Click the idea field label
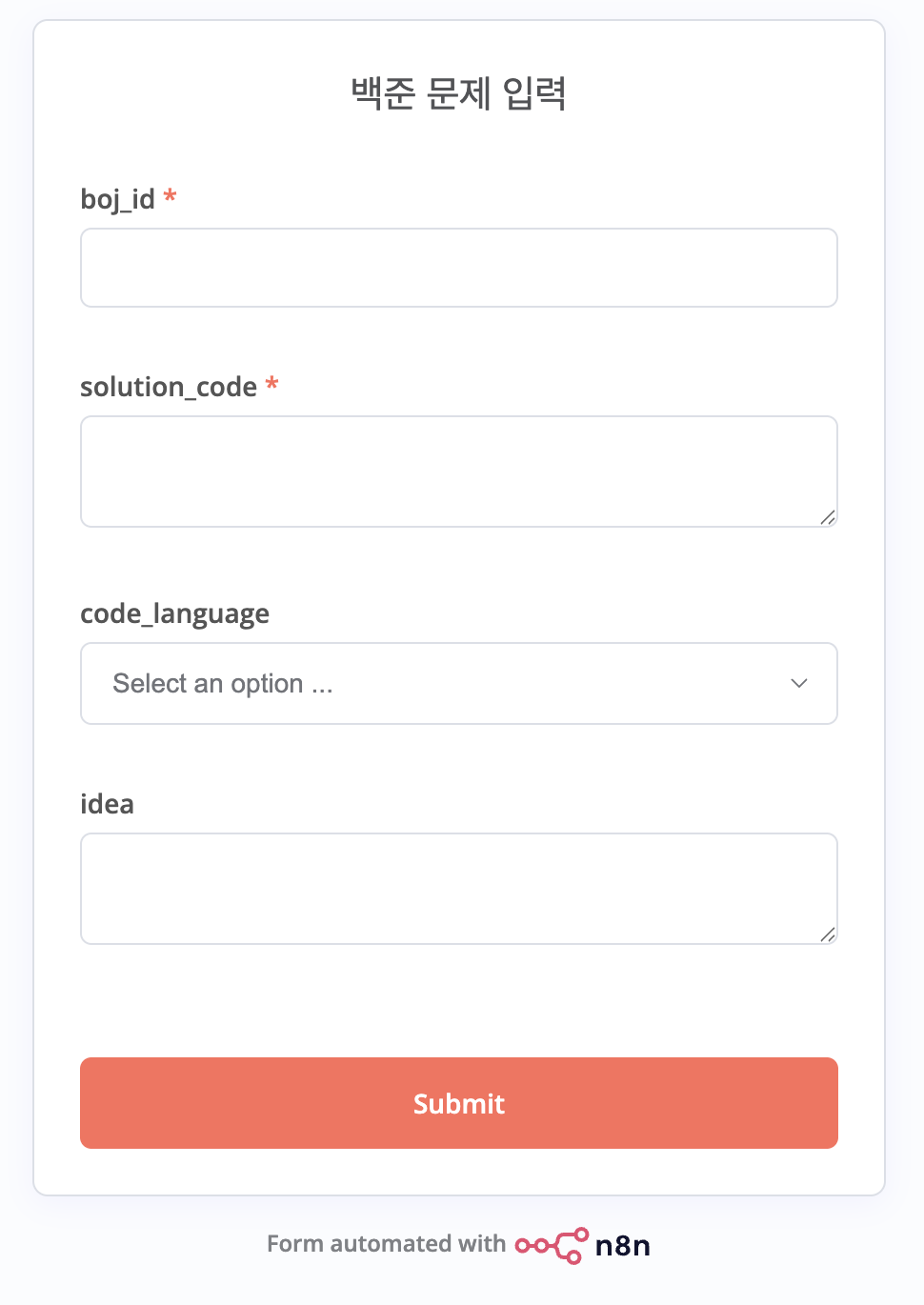 [x=107, y=804]
